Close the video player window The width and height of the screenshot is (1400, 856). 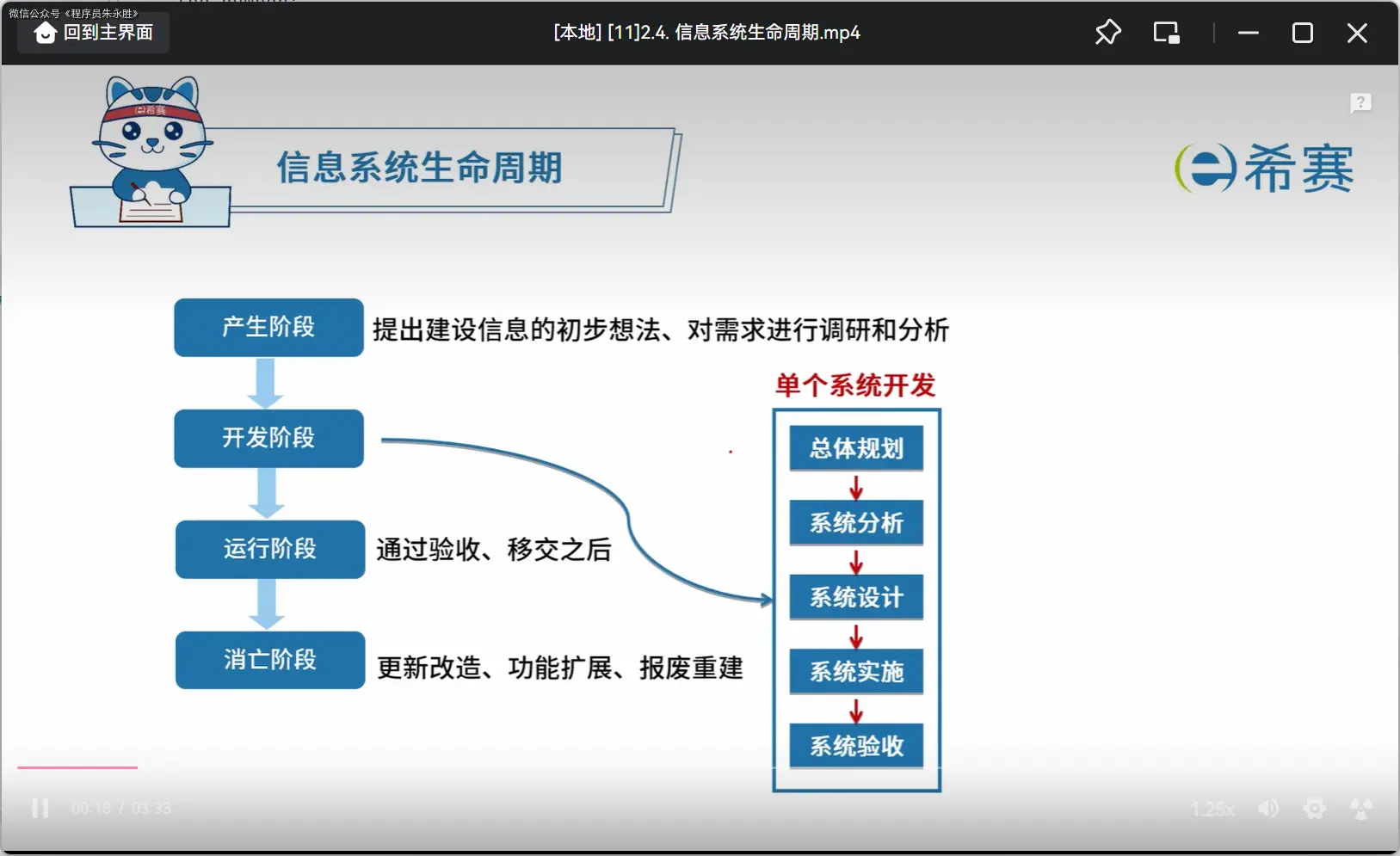coord(1356,33)
